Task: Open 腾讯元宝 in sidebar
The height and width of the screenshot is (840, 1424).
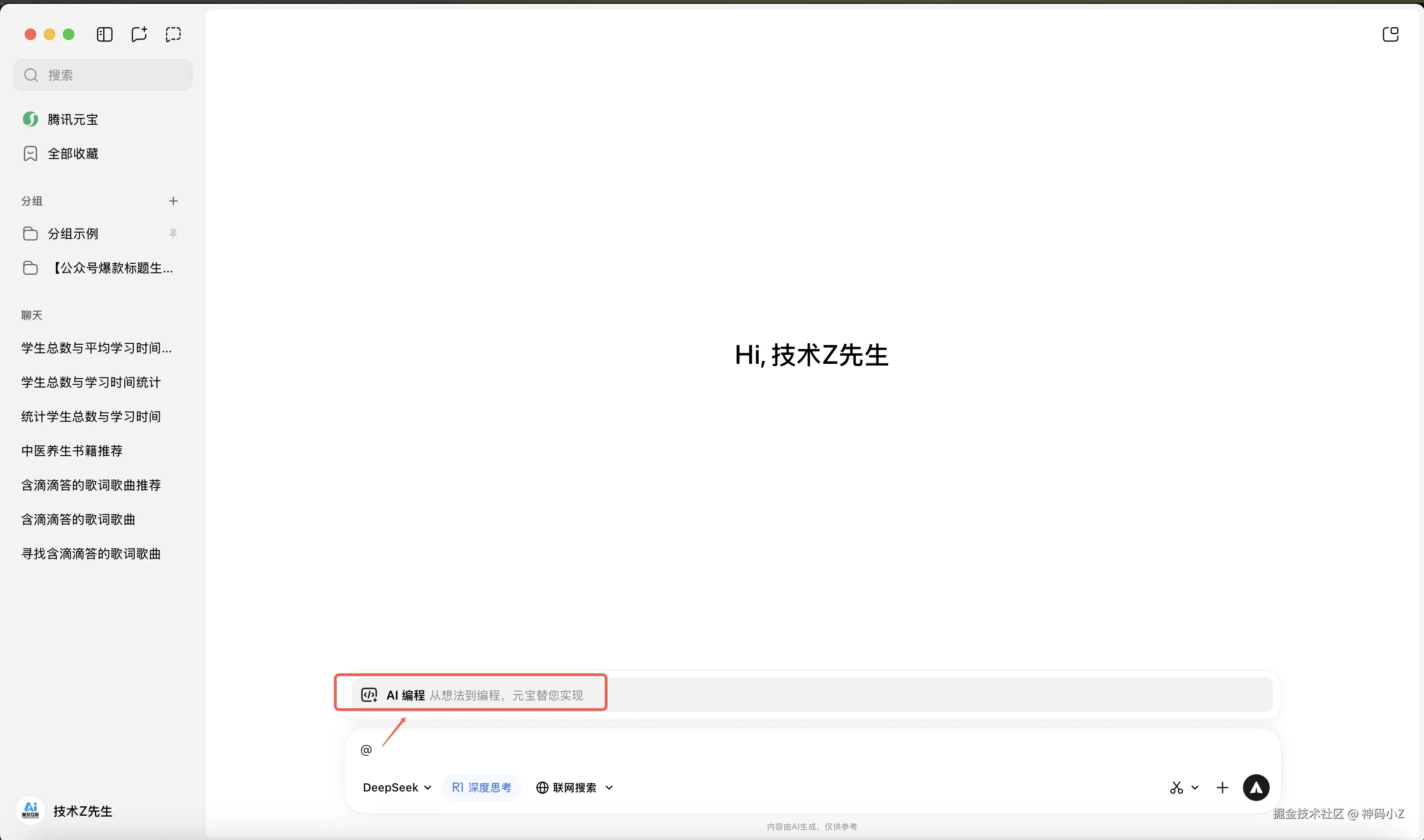Action: click(72, 120)
